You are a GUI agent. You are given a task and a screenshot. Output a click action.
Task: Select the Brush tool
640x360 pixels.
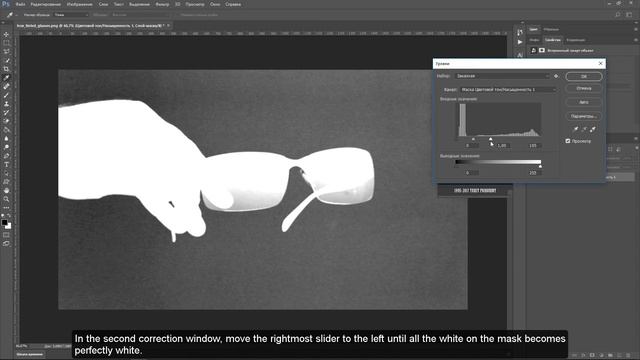pyautogui.click(x=6, y=95)
